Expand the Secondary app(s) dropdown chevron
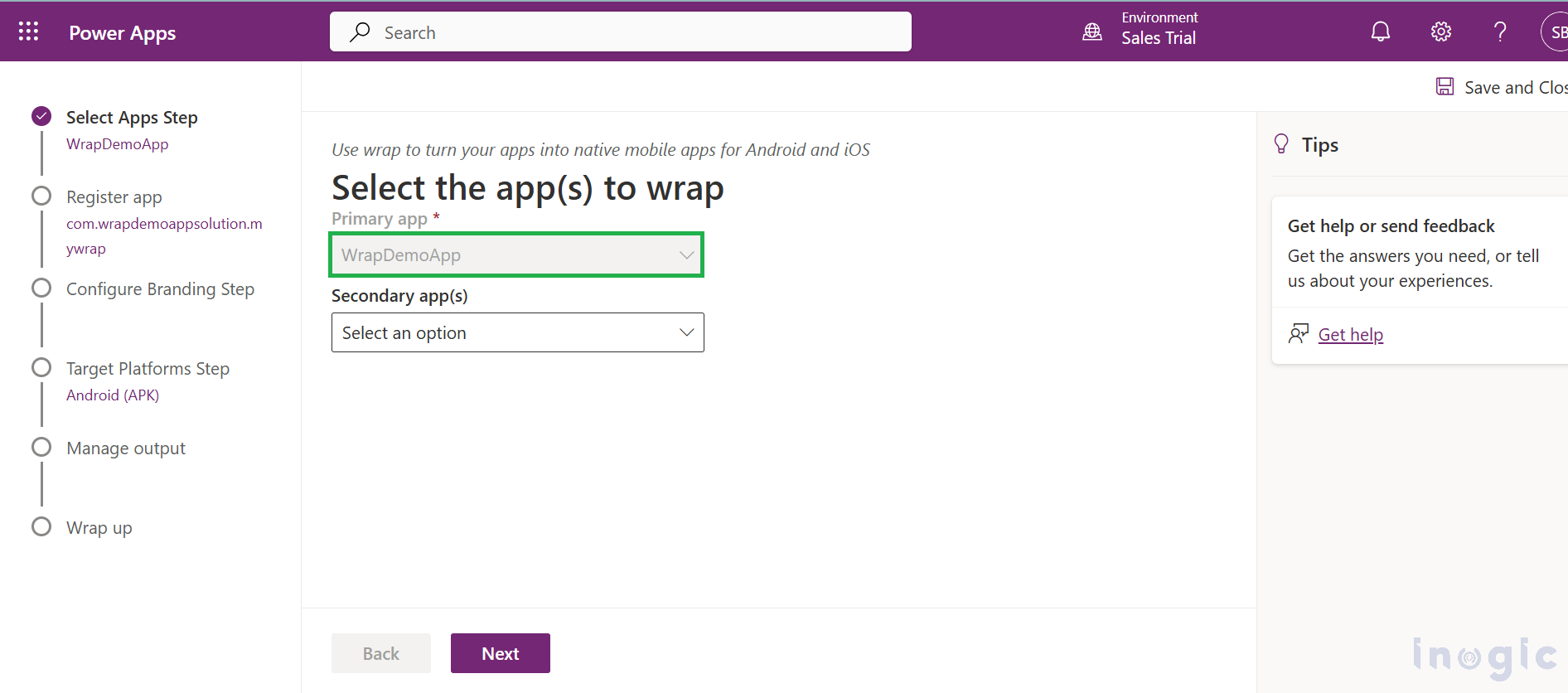This screenshot has width=1568, height=693. (686, 332)
